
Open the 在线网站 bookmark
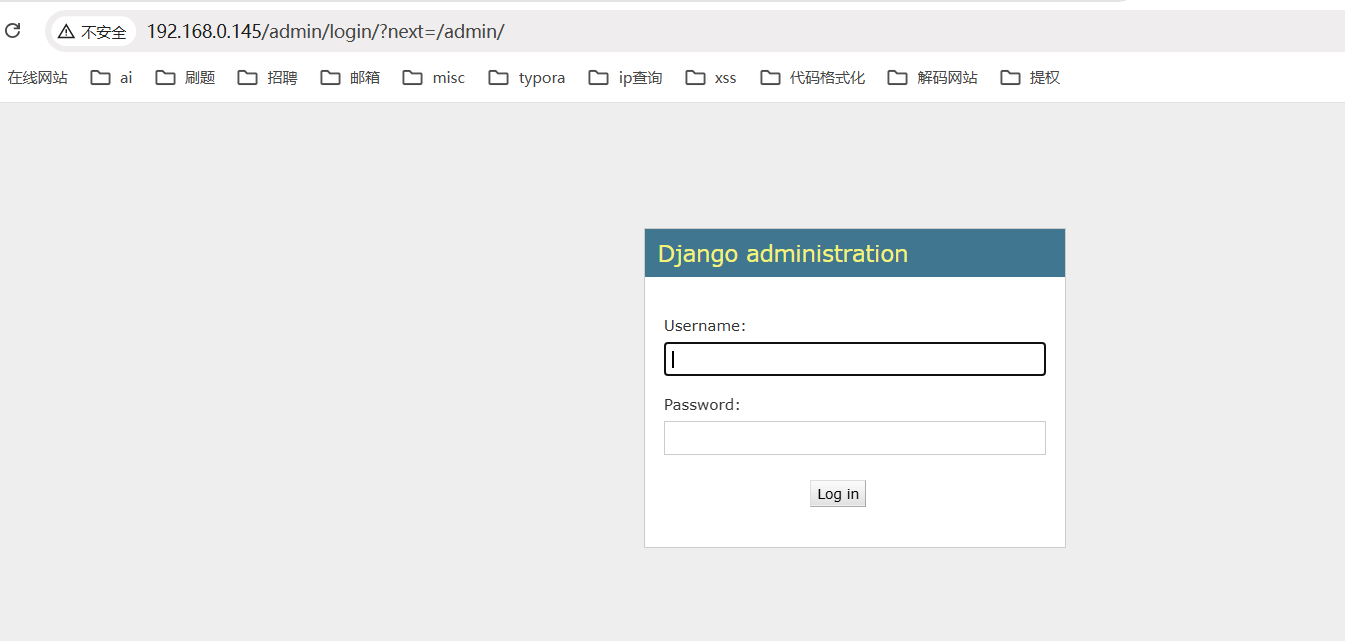pos(38,78)
